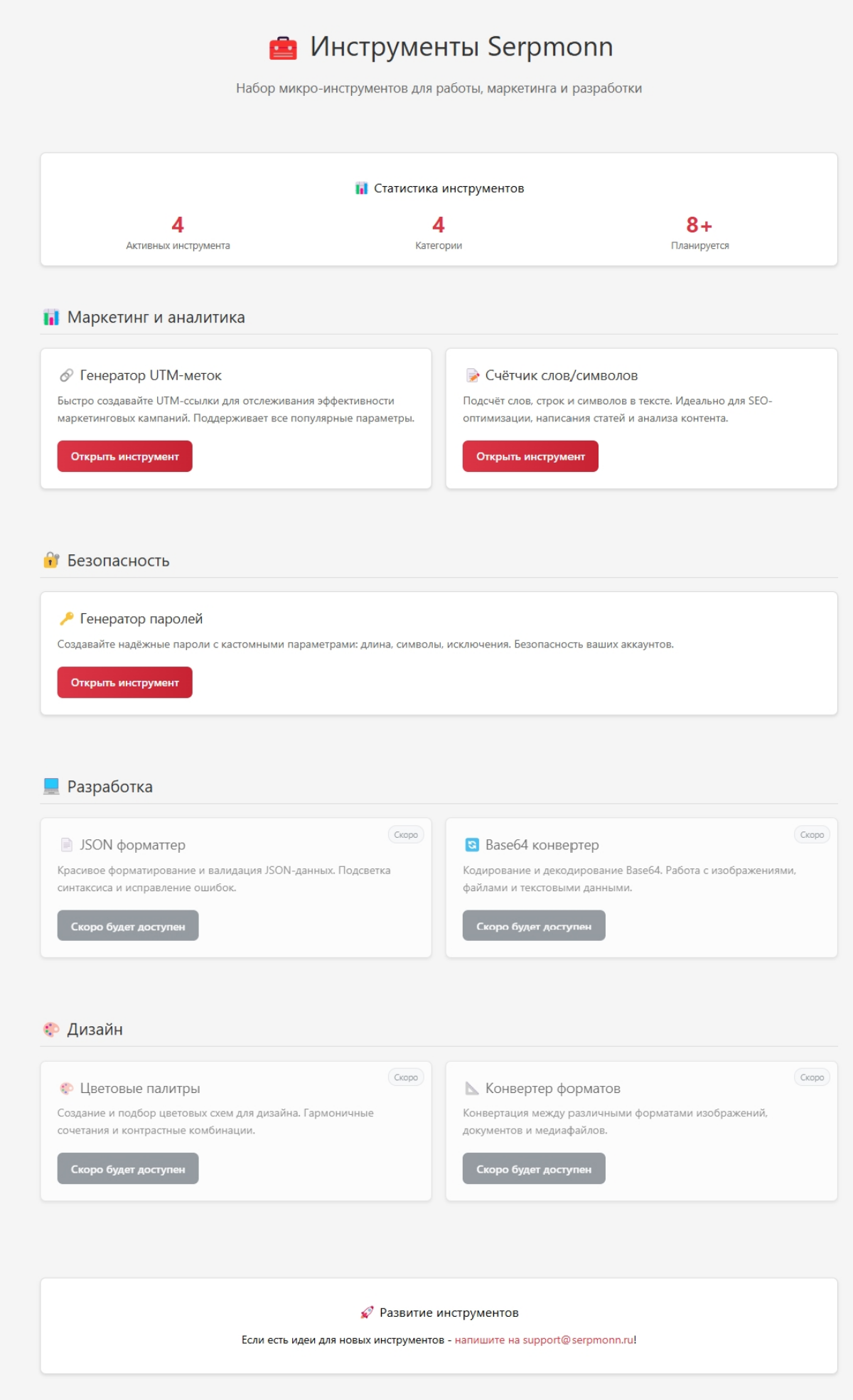853x1400 pixels.
Task: Click the '8+' Планируется statistic
Action: [699, 225]
